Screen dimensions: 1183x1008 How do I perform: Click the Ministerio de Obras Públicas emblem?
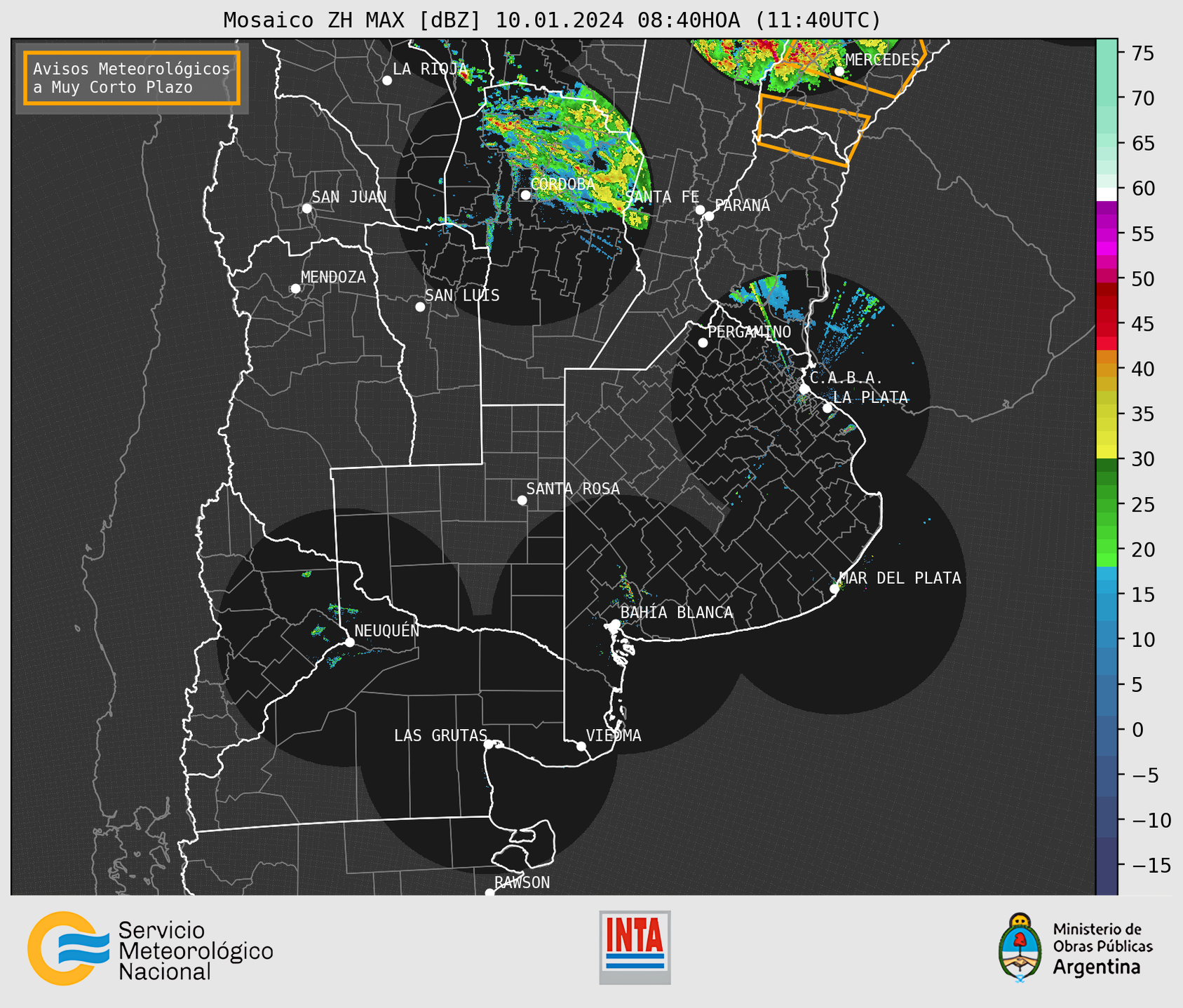[x=1020, y=948]
